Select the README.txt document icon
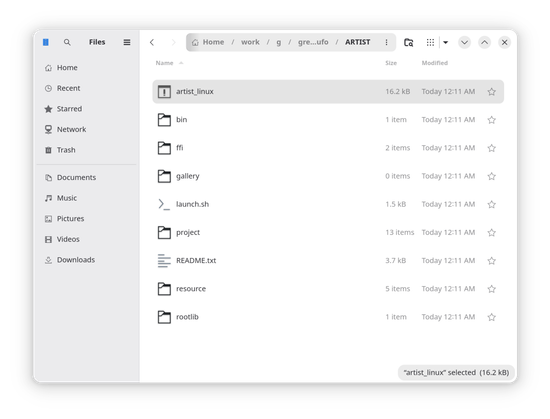The image size is (550, 419). tap(164, 261)
